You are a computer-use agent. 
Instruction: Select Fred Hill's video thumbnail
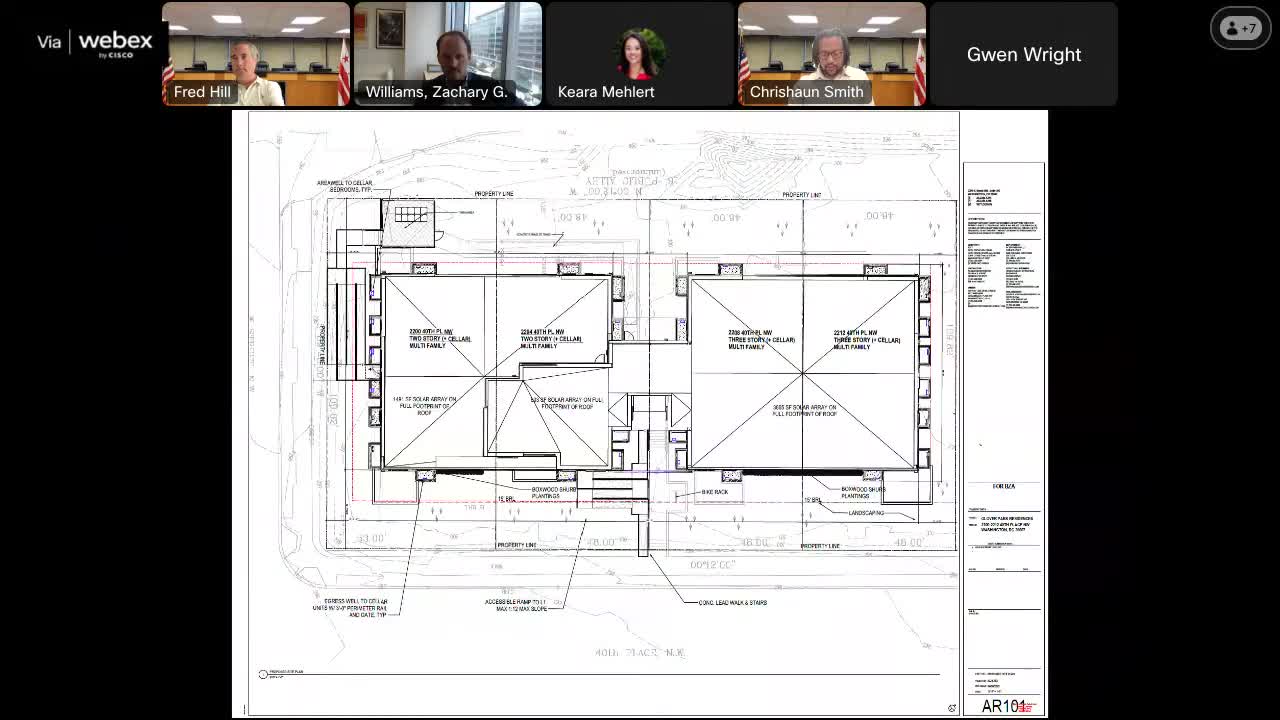[x=256, y=54]
